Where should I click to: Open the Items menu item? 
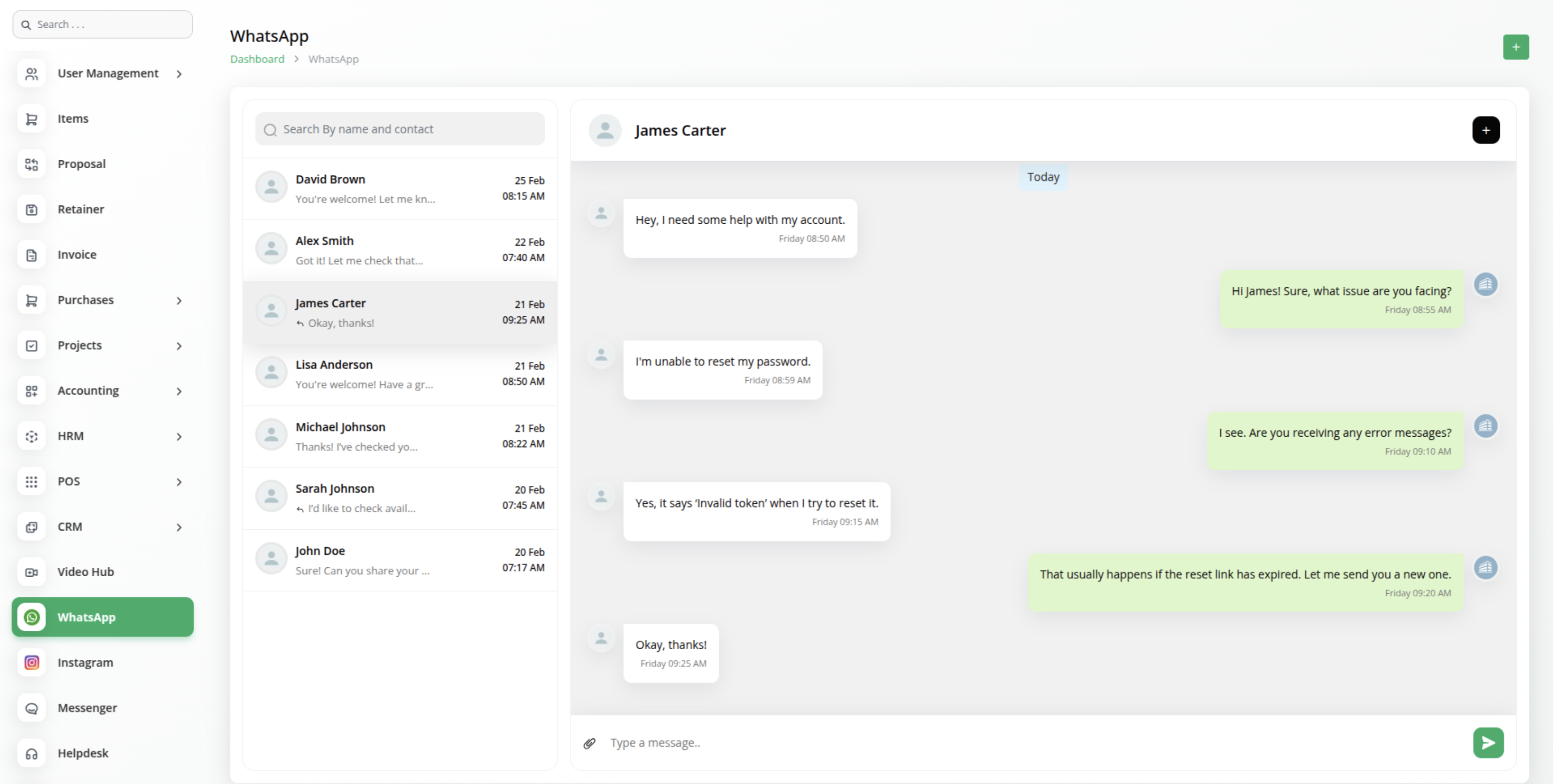pyautogui.click(x=102, y=119)
